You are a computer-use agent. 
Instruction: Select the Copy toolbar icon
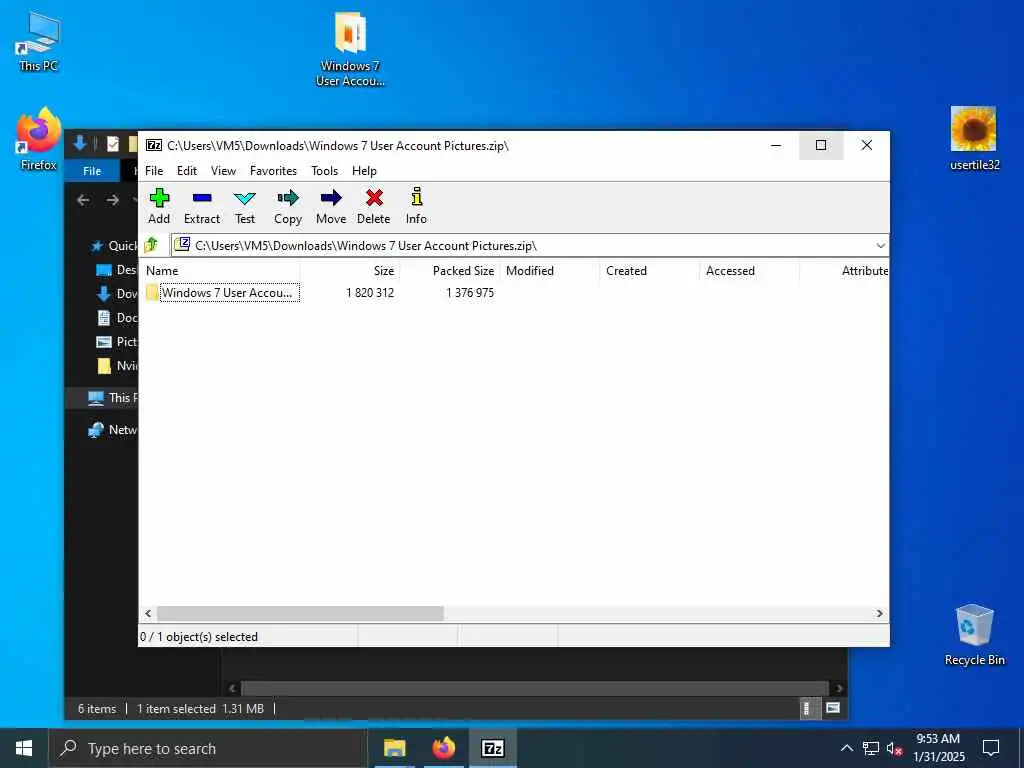click(x=287, y=206)
